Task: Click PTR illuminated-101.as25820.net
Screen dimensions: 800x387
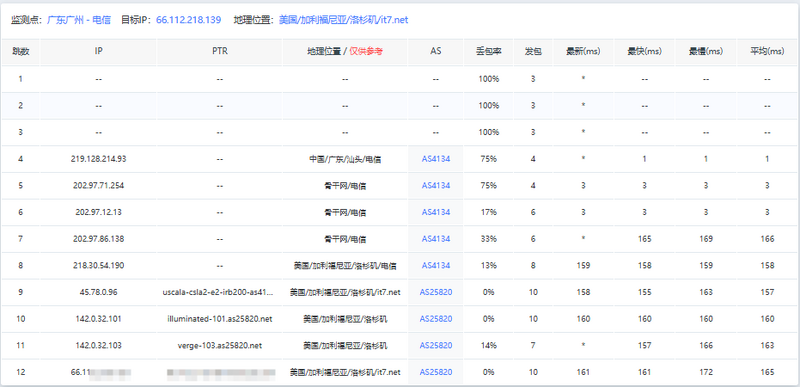Action: (219, 319)
